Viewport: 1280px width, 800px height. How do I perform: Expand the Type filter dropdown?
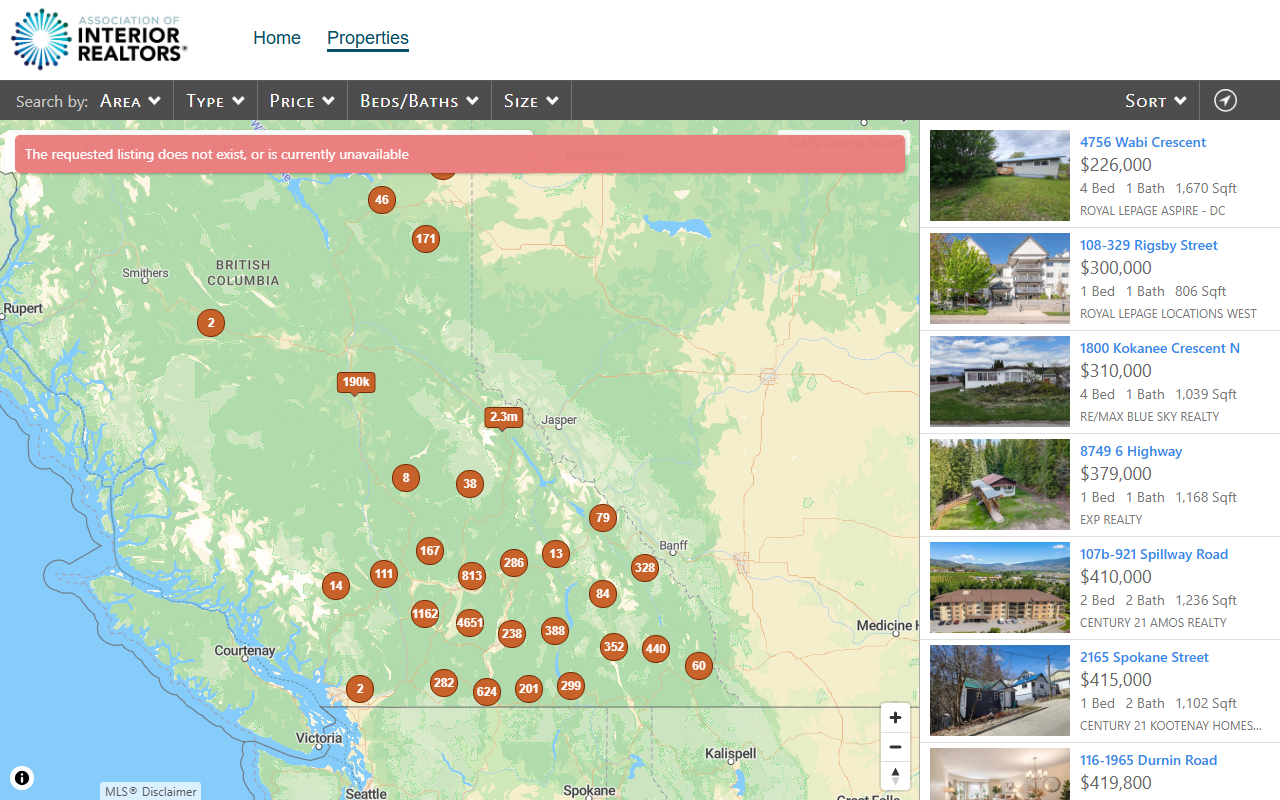pos(216,101)
